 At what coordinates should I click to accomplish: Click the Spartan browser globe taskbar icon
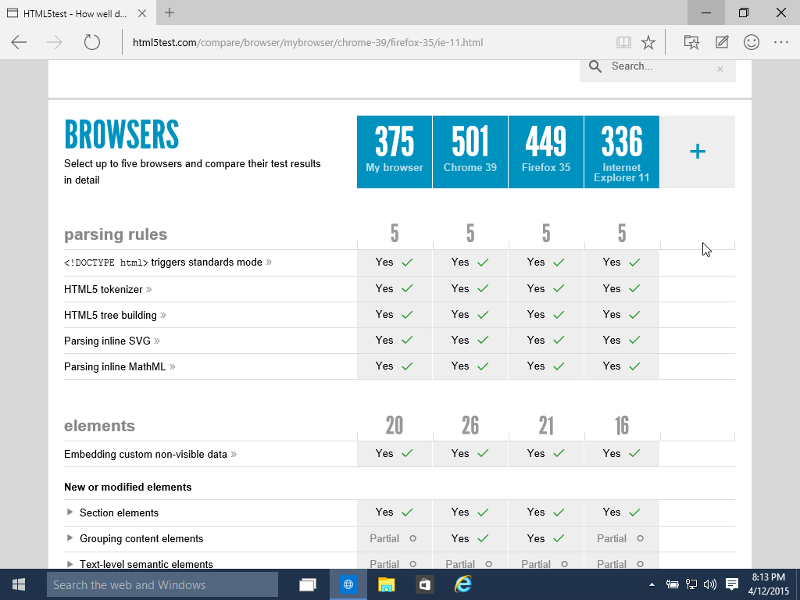[x=348, y=585]
